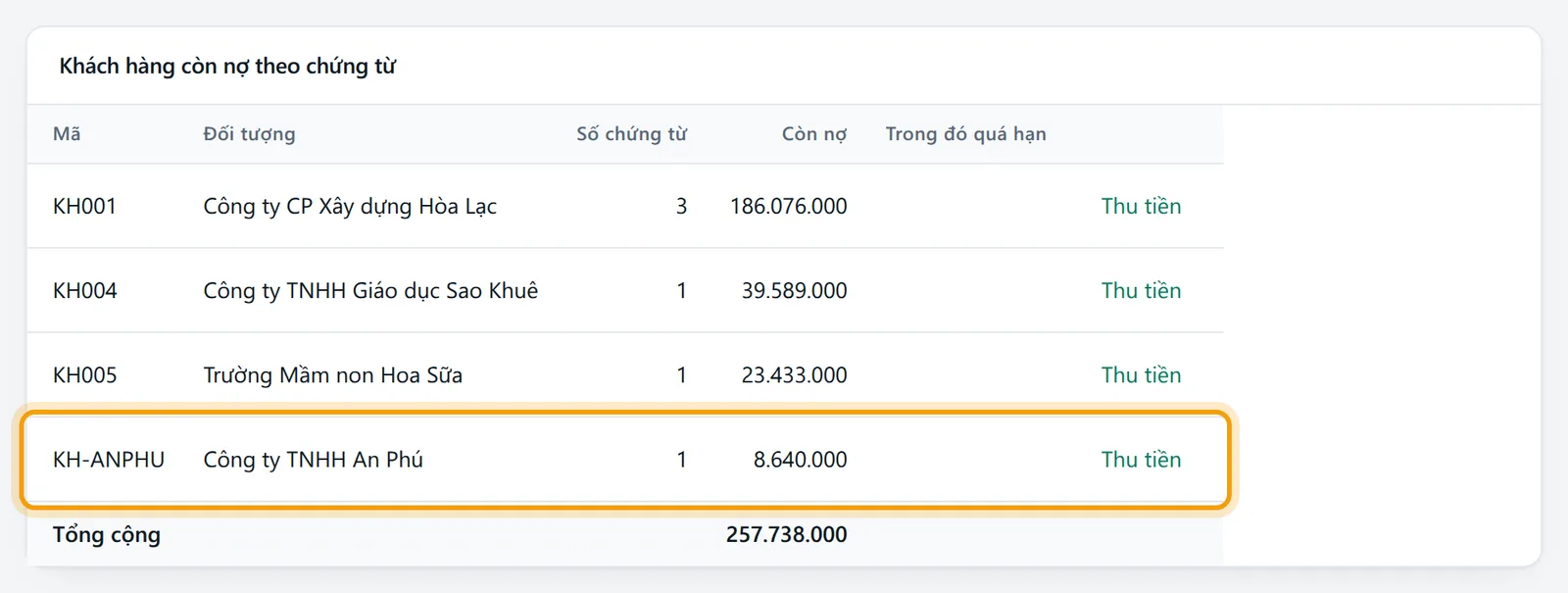Click Thu tiền for Công ty TNHH An Phú
The image size is (1568, 593).
tap(1141, 459)
